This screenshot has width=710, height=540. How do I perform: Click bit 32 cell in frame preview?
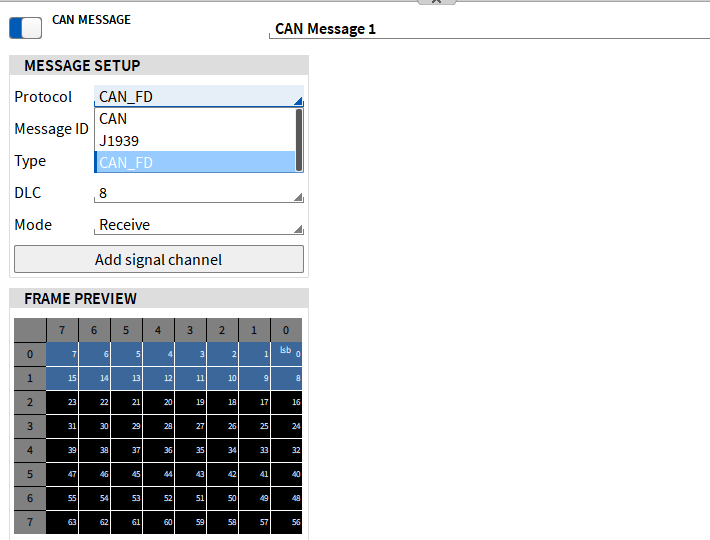coord(286,450)
